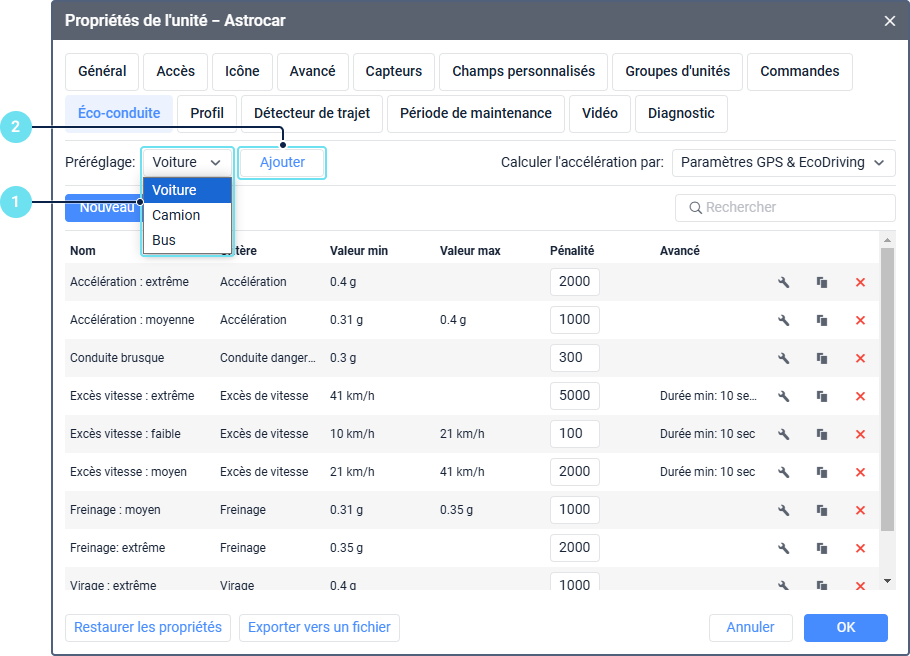Screen dimensions: 910x656
Task: Click wrench icon for Accélération : extrême row
Action: (x=784, y=283)
